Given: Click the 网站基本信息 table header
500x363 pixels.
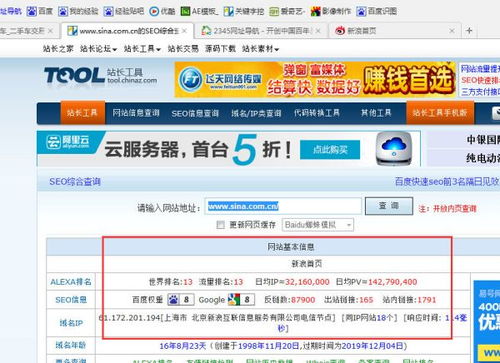Looking at the screenshot, I should pos(291,247).
